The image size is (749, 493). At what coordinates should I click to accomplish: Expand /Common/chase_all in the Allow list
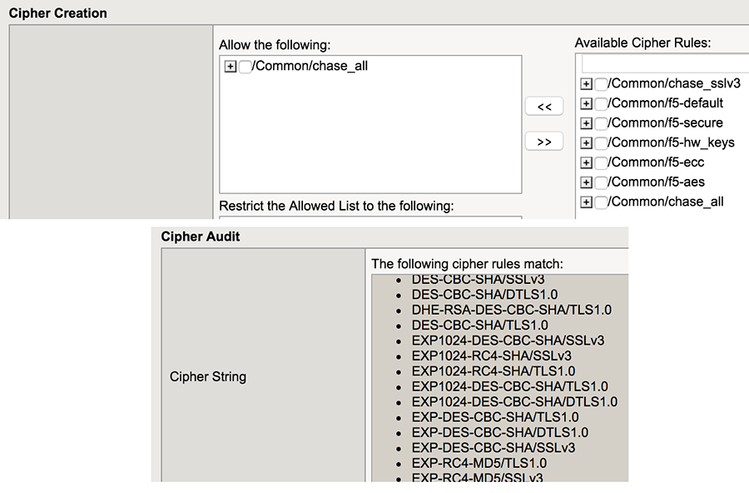[230, 66]
